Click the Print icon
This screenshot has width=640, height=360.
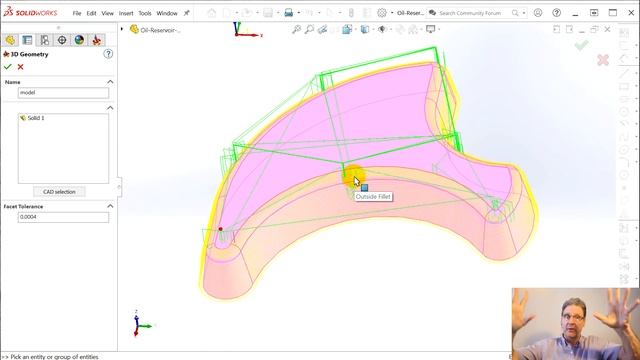289,13
